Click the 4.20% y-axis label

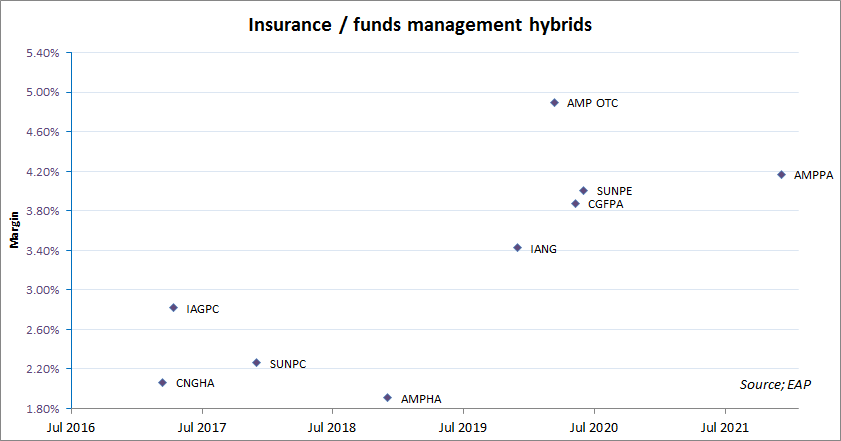(x=43, y=172)
